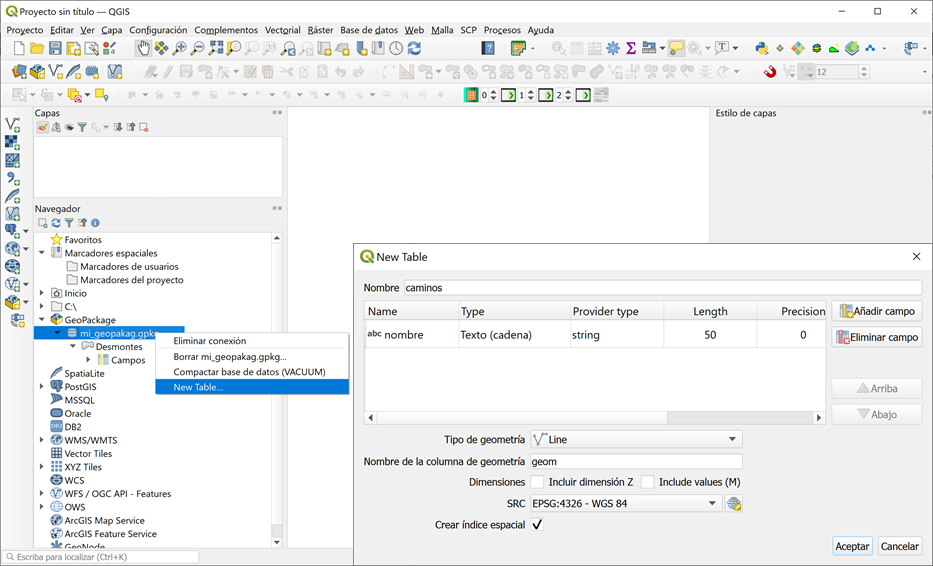
Task: Select the Pan Map hand tool
Action: point(143,49)
